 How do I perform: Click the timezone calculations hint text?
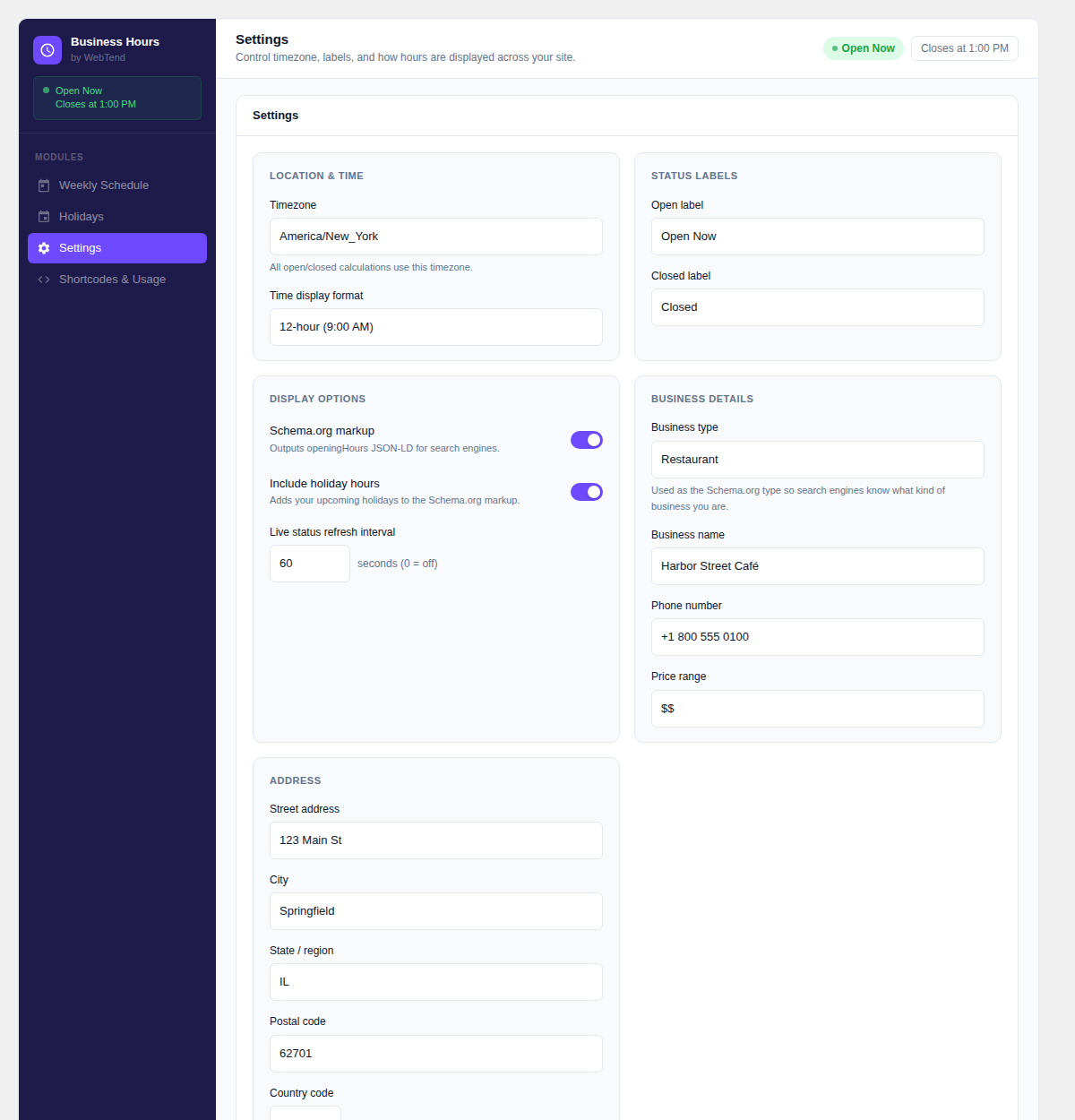(x=371, y=267)
